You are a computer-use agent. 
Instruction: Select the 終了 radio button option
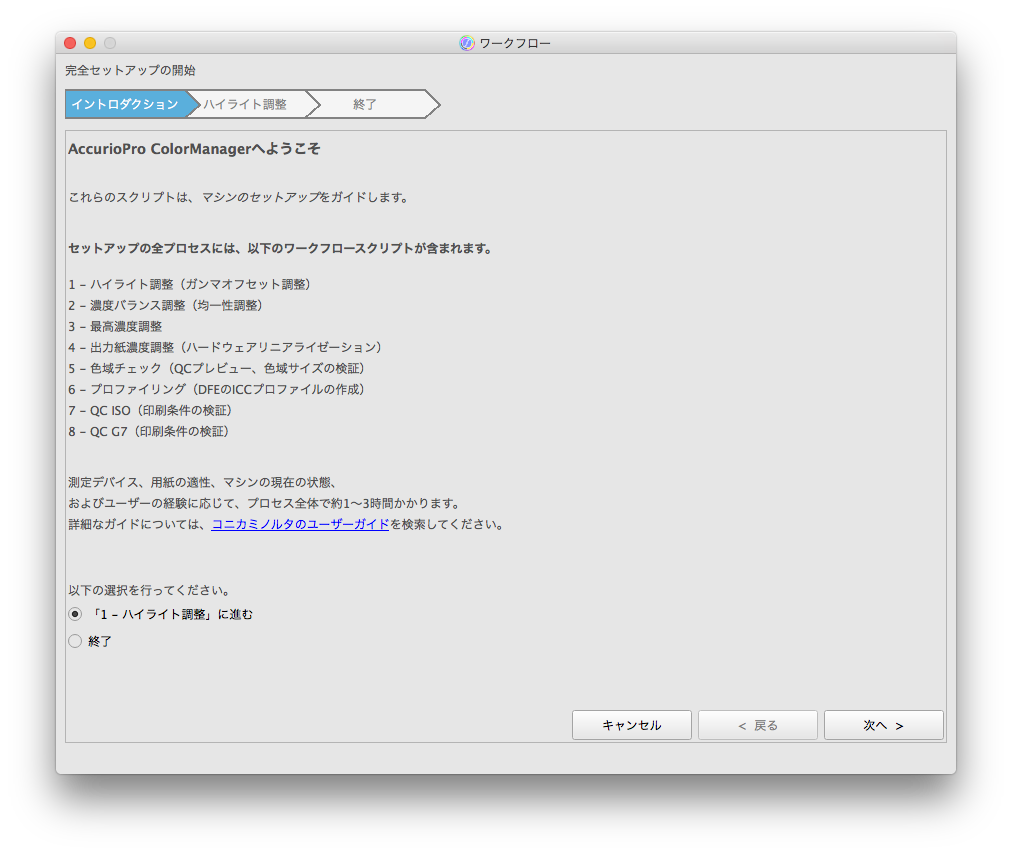76,641
